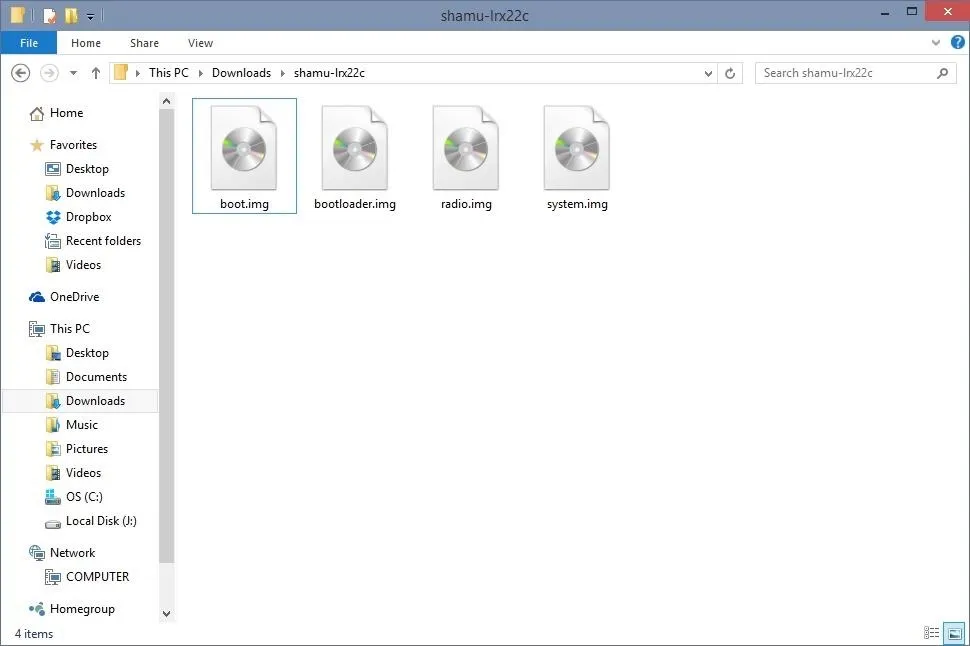Select Network in the navigation pane
This screenshot has width=970, height=646.
(x=72, y=553)
